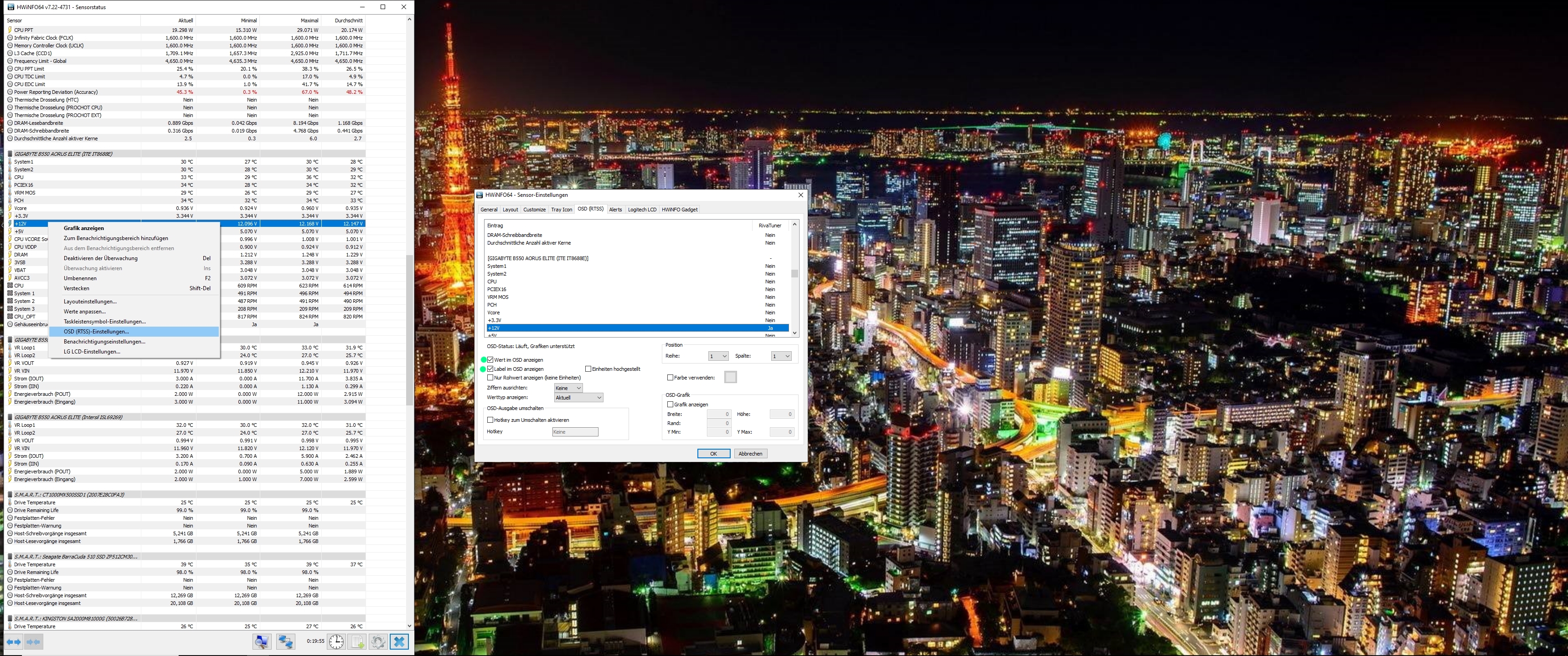Click the shrink columns arrows icon

pos(33,641)
